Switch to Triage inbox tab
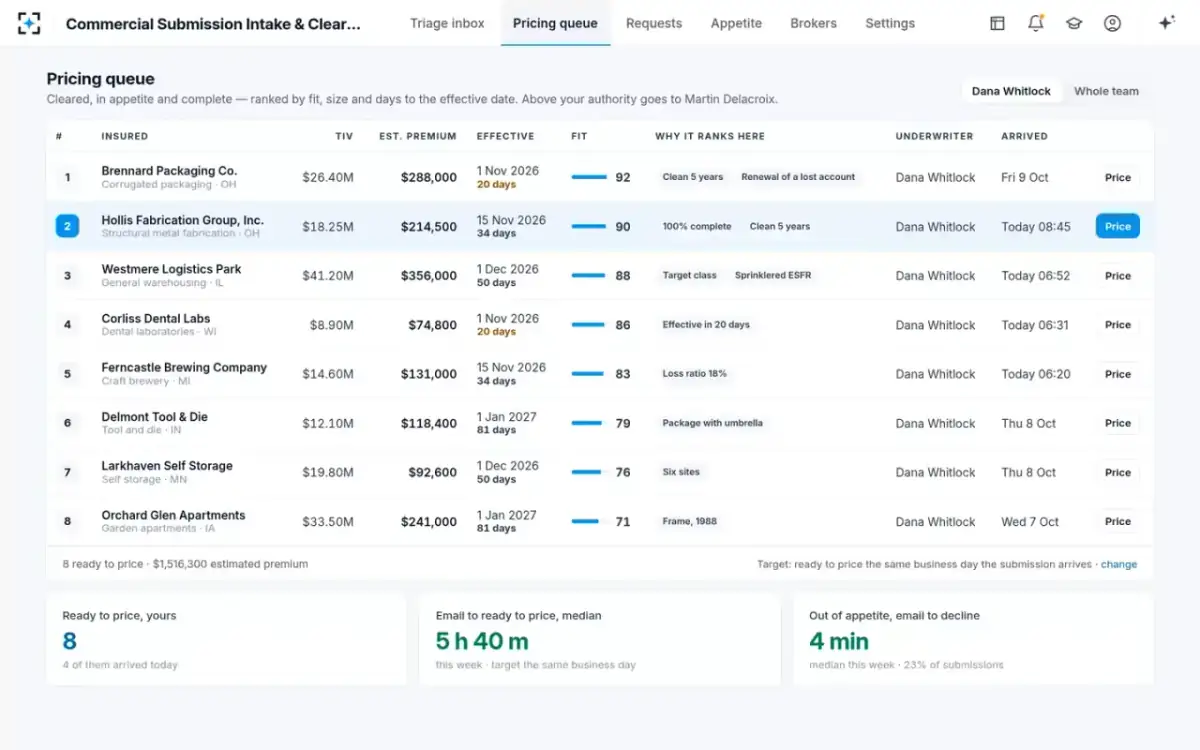1200x750 pixels. 447,23
